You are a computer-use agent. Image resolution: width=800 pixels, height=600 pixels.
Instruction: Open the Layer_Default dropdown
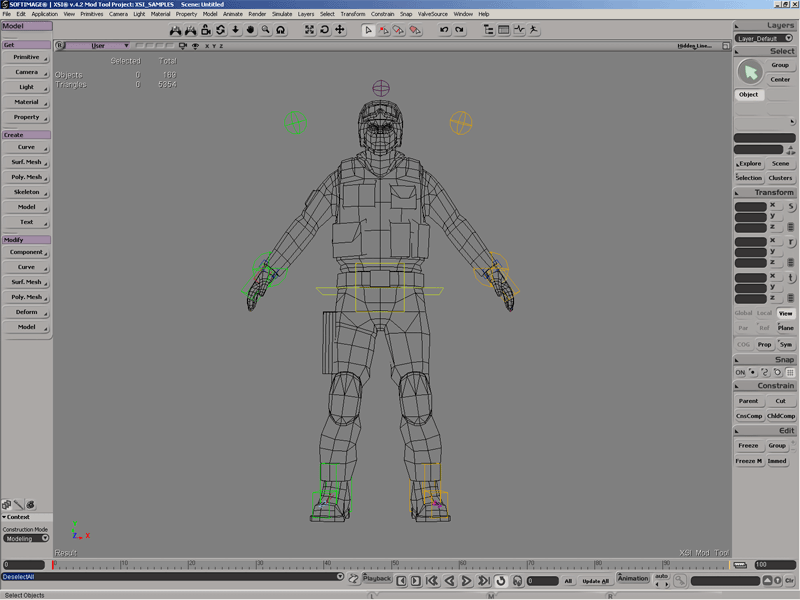[764, 38]
